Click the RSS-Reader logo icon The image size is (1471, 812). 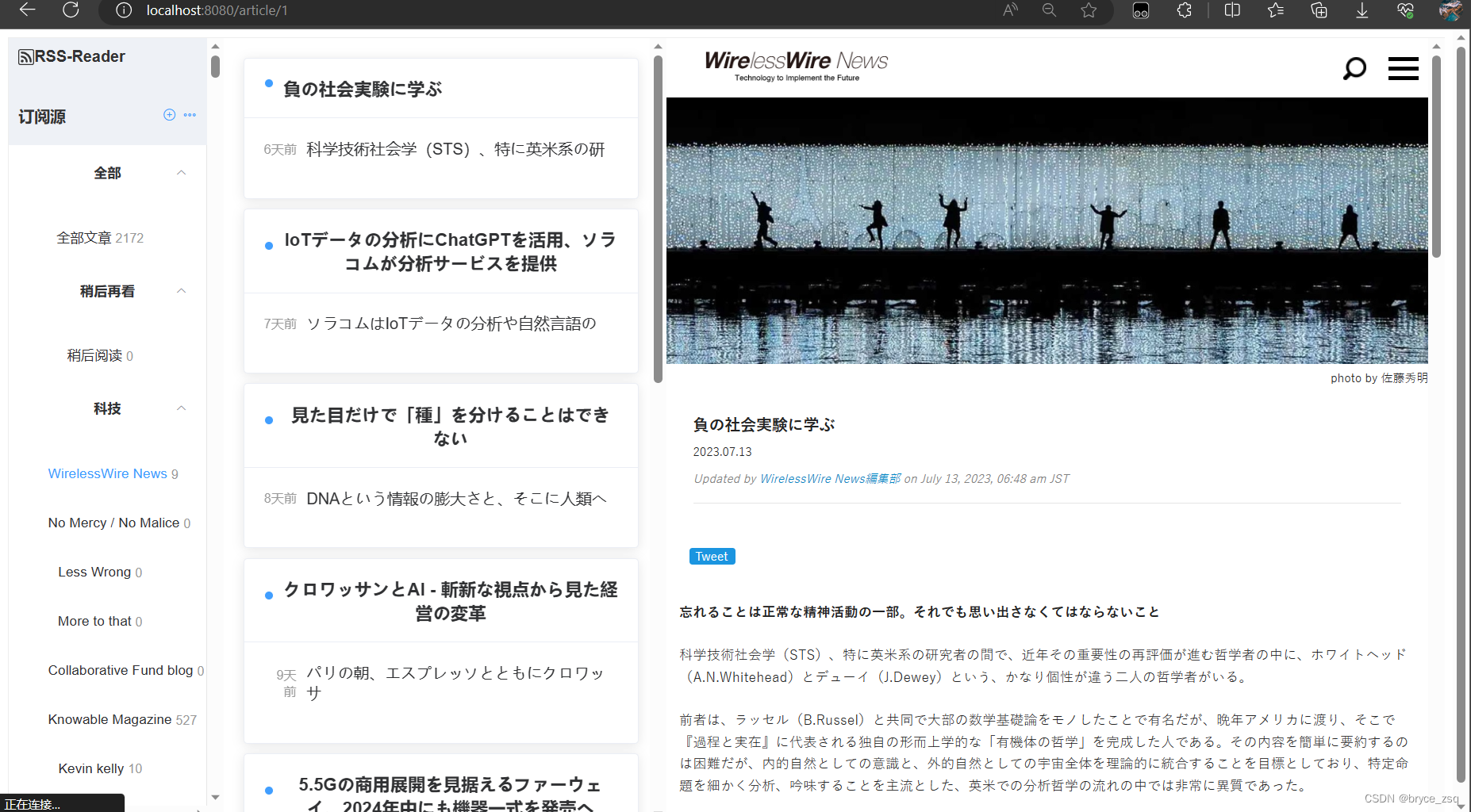[26, 56]
